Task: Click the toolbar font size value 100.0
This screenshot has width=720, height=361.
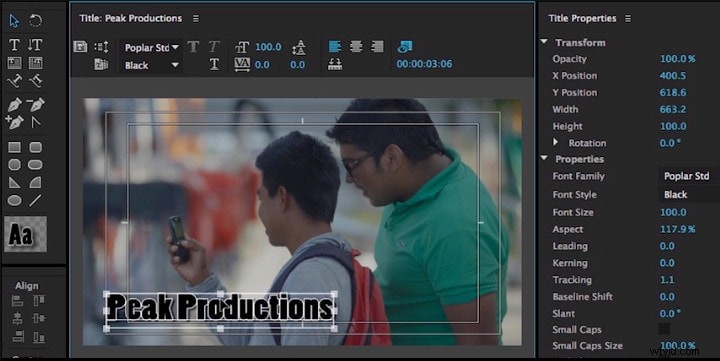Action: 268,47
